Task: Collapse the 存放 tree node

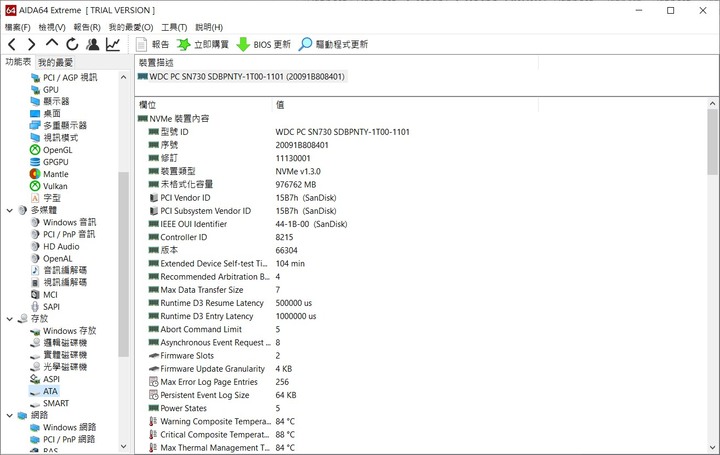Action: (10, 319)
